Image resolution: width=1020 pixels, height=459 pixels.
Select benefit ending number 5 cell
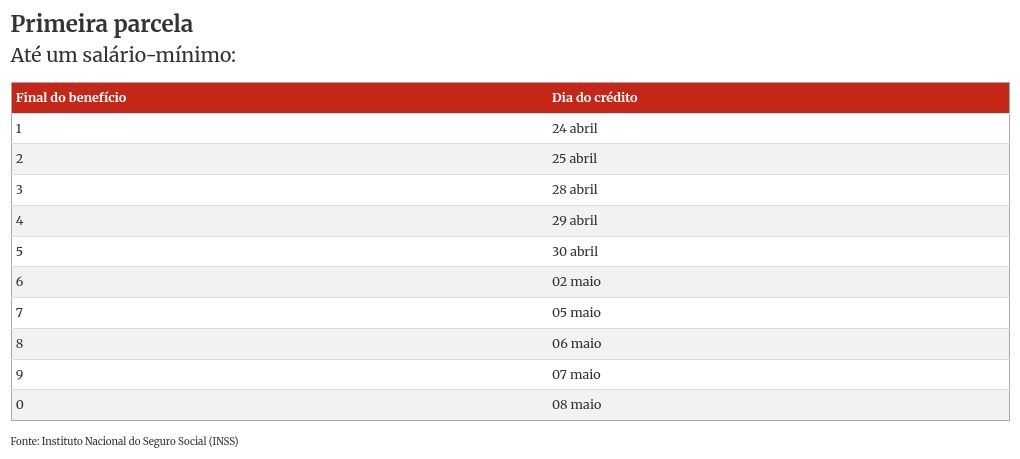280,251
